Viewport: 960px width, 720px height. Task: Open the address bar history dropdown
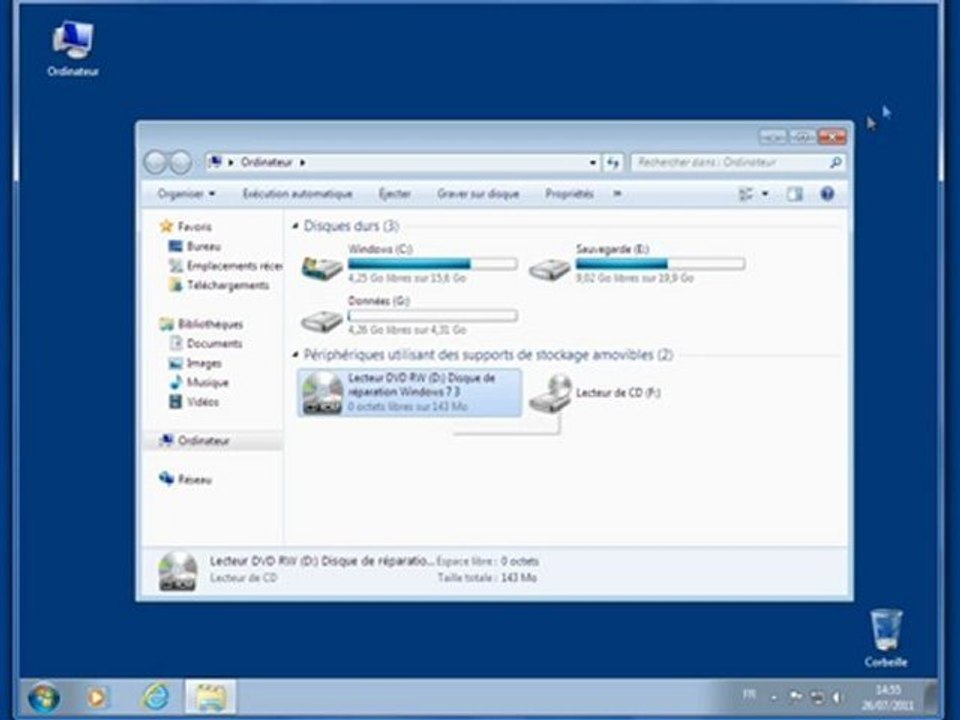point(592,162)
